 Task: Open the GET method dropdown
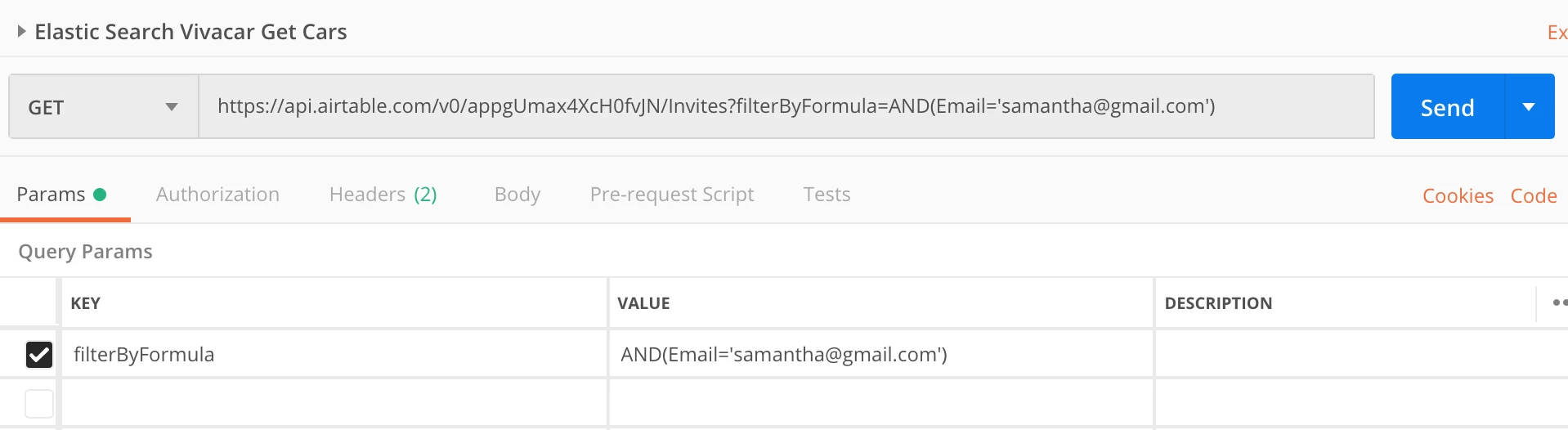point(104,107)
